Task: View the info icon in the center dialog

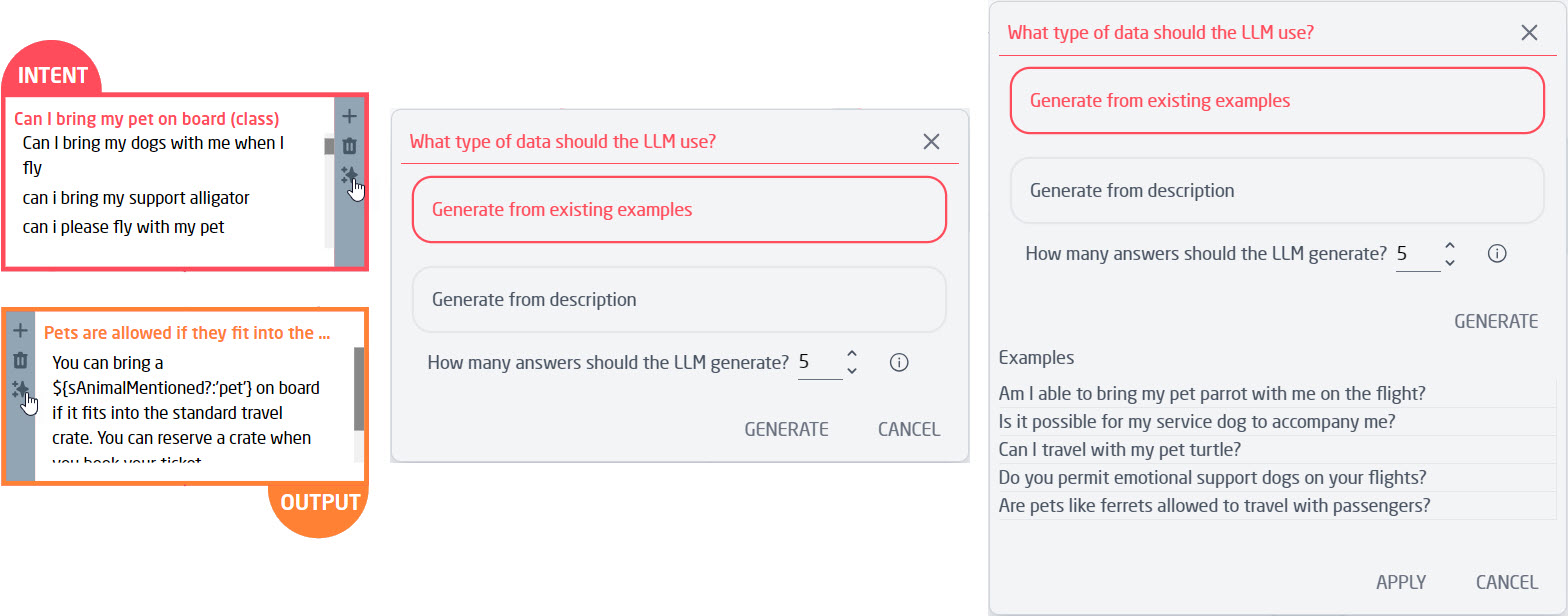Action: pos(898,362)
